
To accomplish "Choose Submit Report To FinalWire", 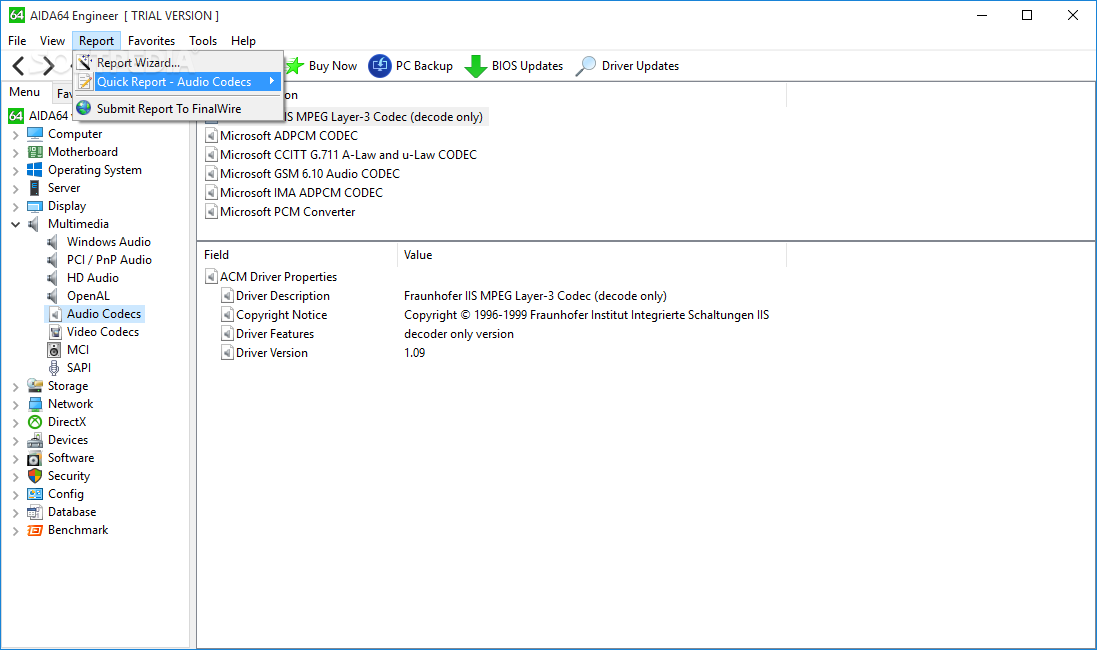I will [178, 108].
